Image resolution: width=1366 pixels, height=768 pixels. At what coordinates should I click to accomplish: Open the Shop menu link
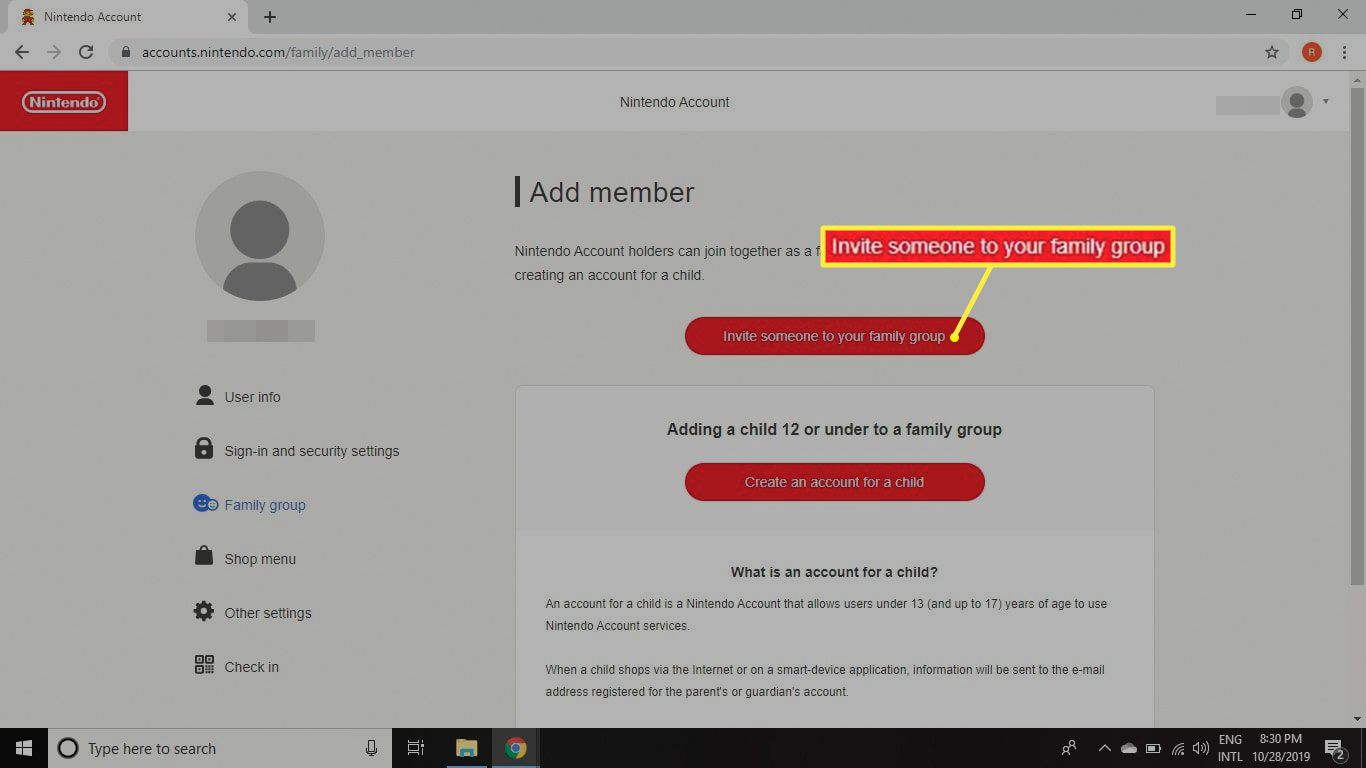click(x=260, y=559)
